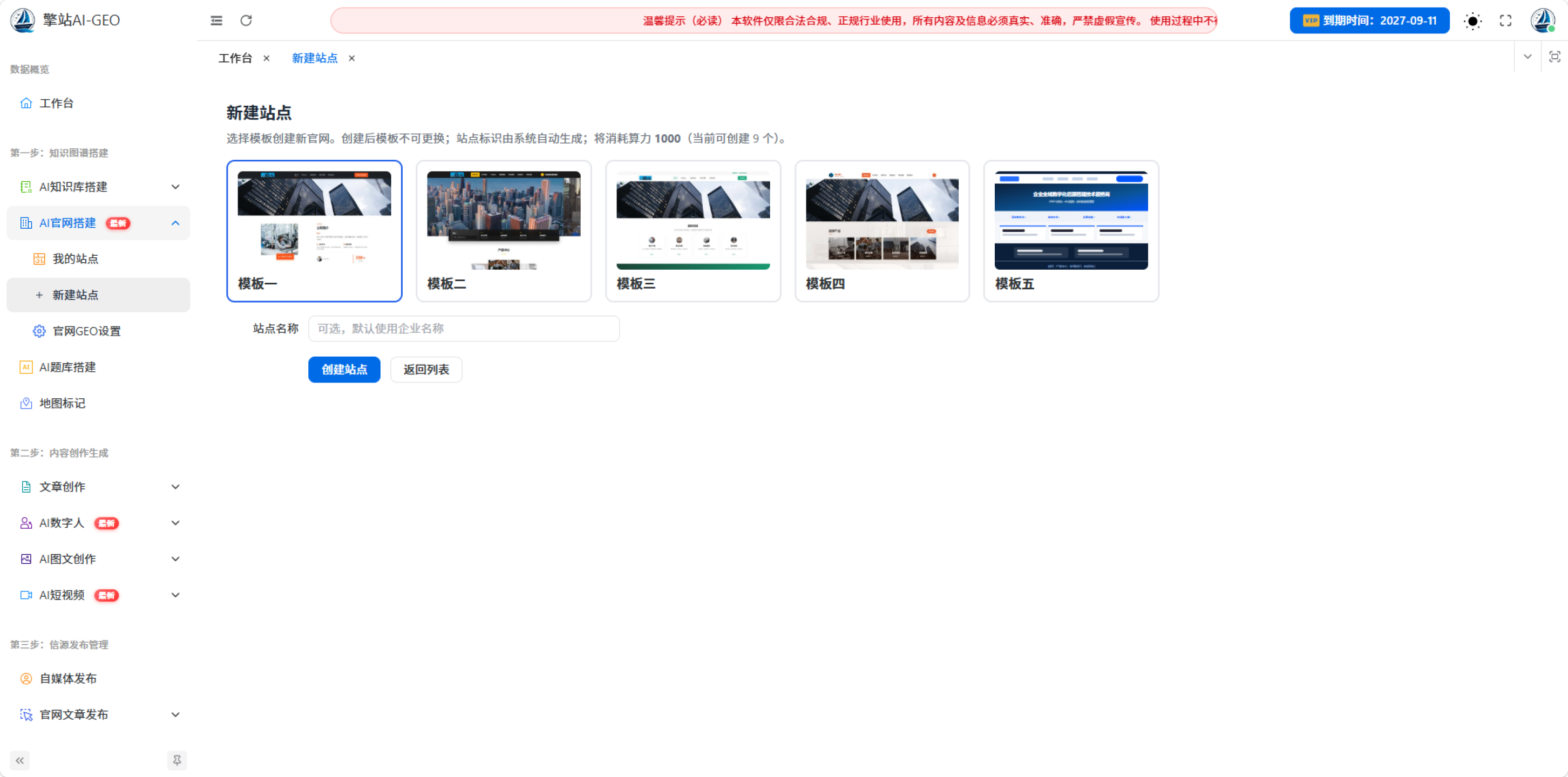The height and width of the screenshot is (777, 1568).
Task: Open AI题库搭建 page
Action: click(x=98, y=367)
